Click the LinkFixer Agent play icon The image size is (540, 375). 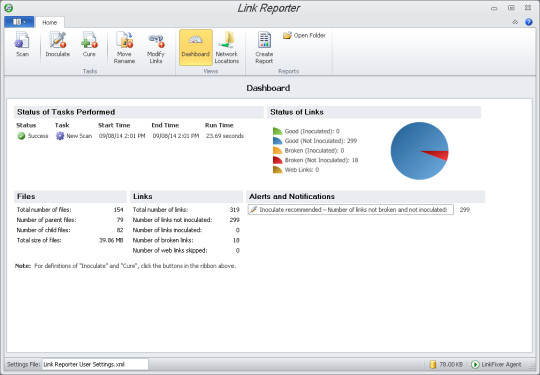475,364
